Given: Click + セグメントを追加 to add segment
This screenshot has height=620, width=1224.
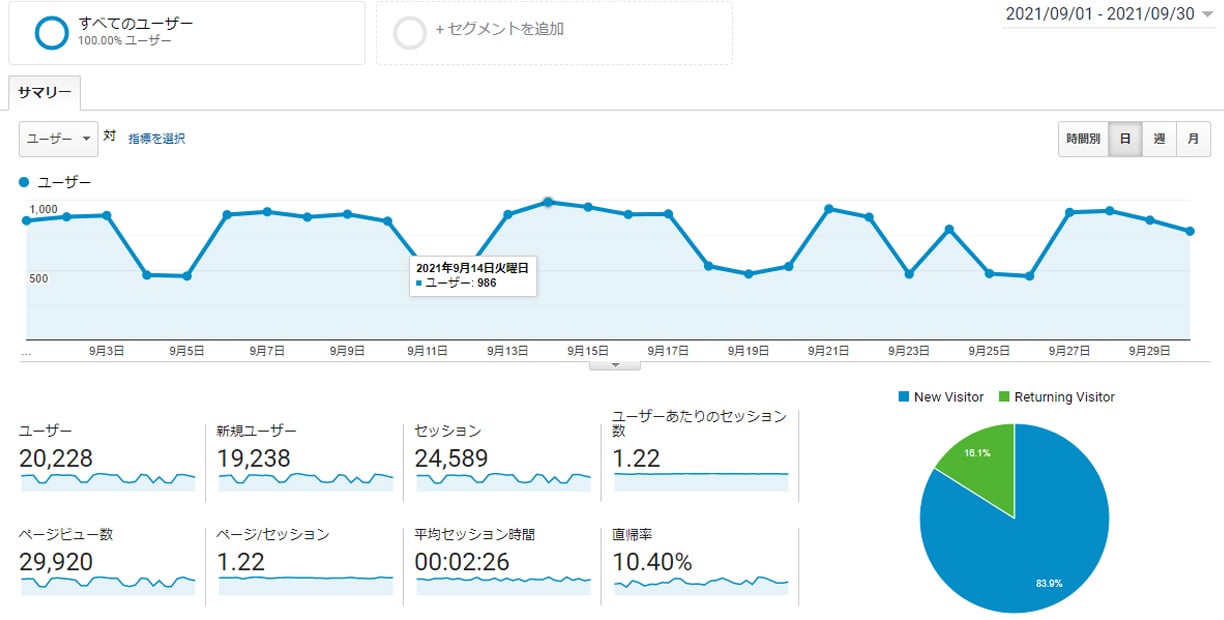Looking at the screenshot, I should pos(499,30).
